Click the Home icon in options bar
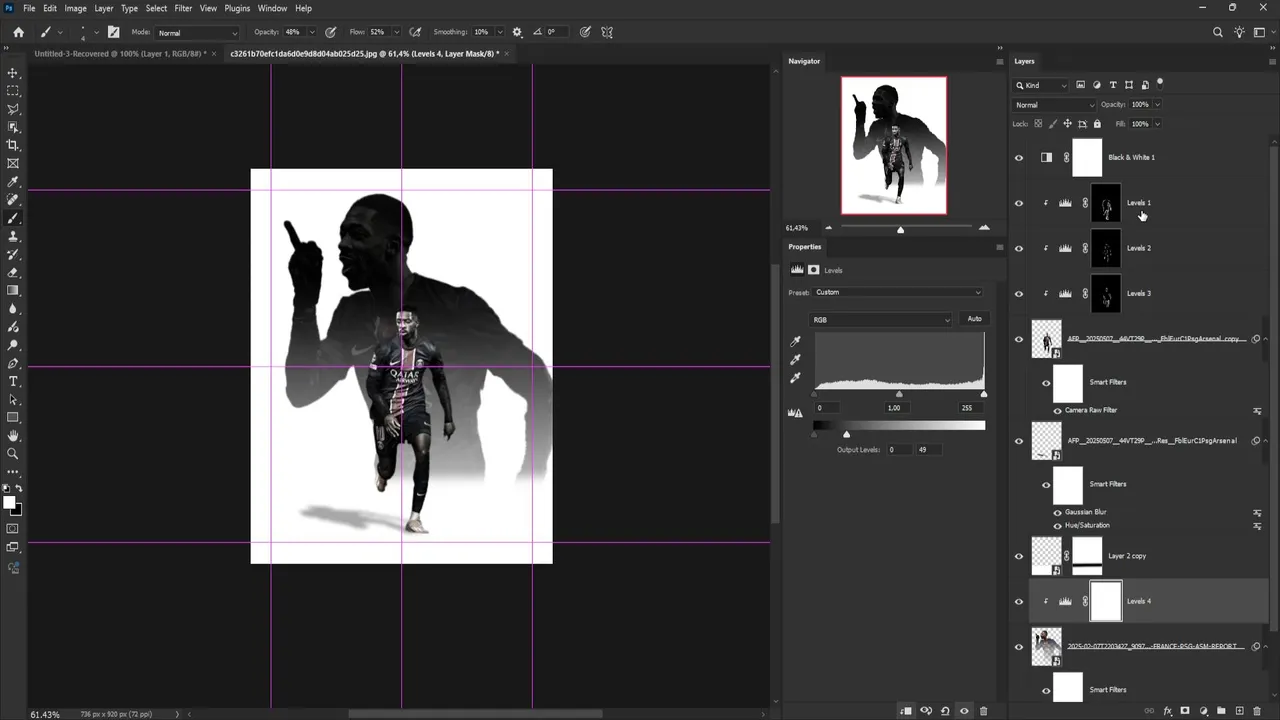The height and width of the screenshot is (720, 1280). click(x=18, y=32)
